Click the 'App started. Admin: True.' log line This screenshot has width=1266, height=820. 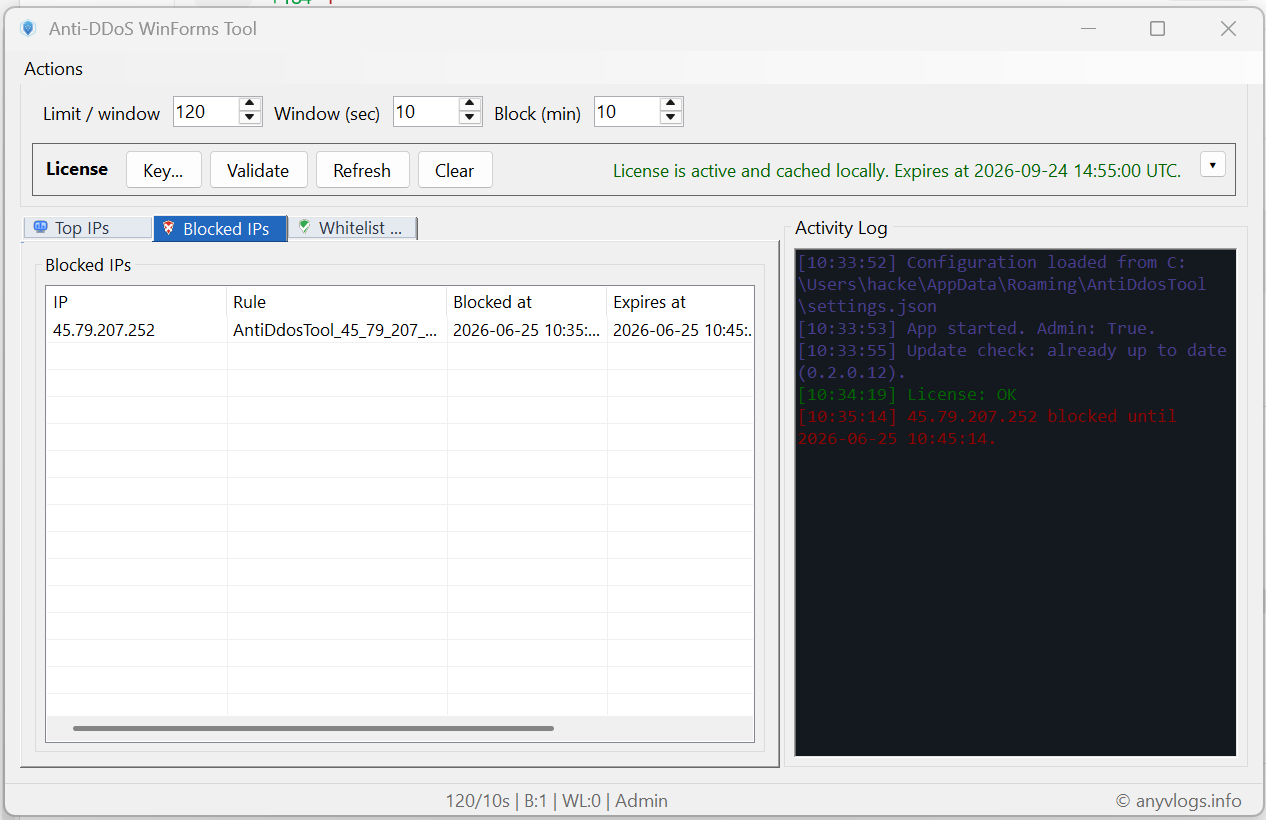(977, 329)
